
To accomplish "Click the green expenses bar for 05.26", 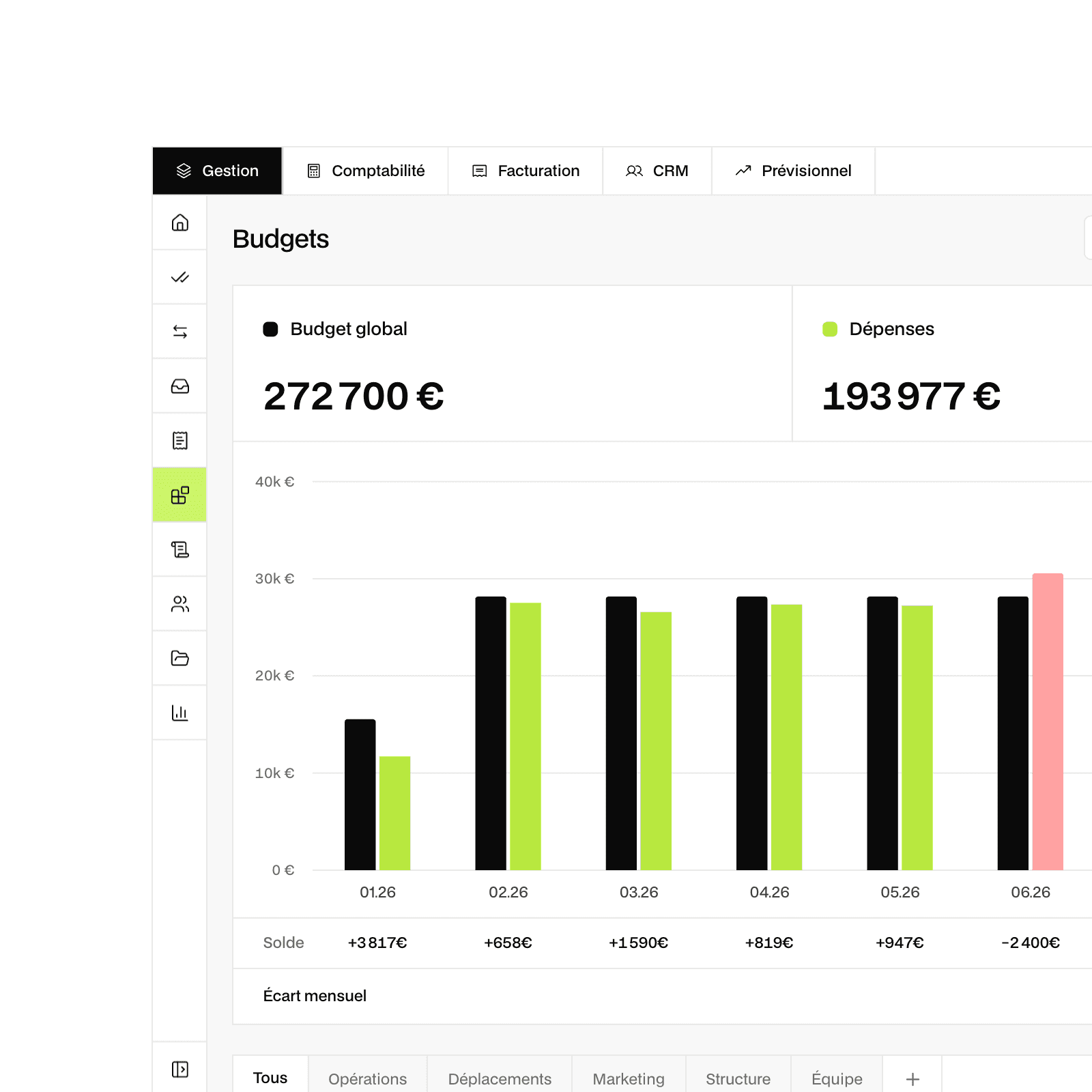I will (x=917, y=737).
